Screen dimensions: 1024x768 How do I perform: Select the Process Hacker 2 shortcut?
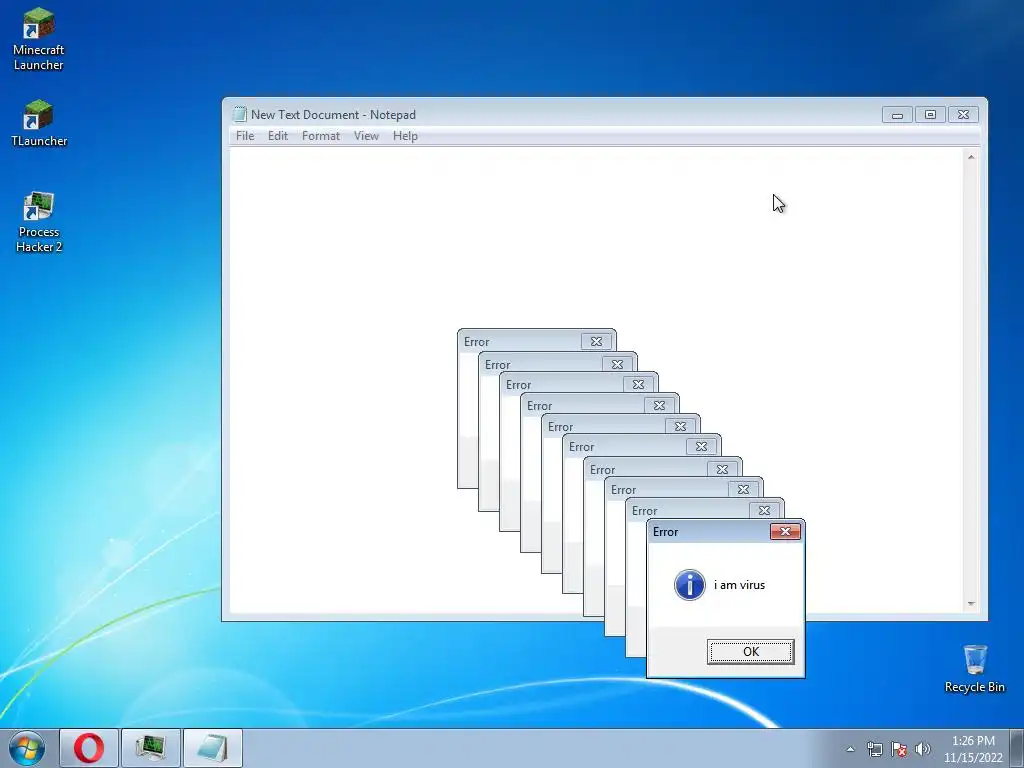point(39,221)
